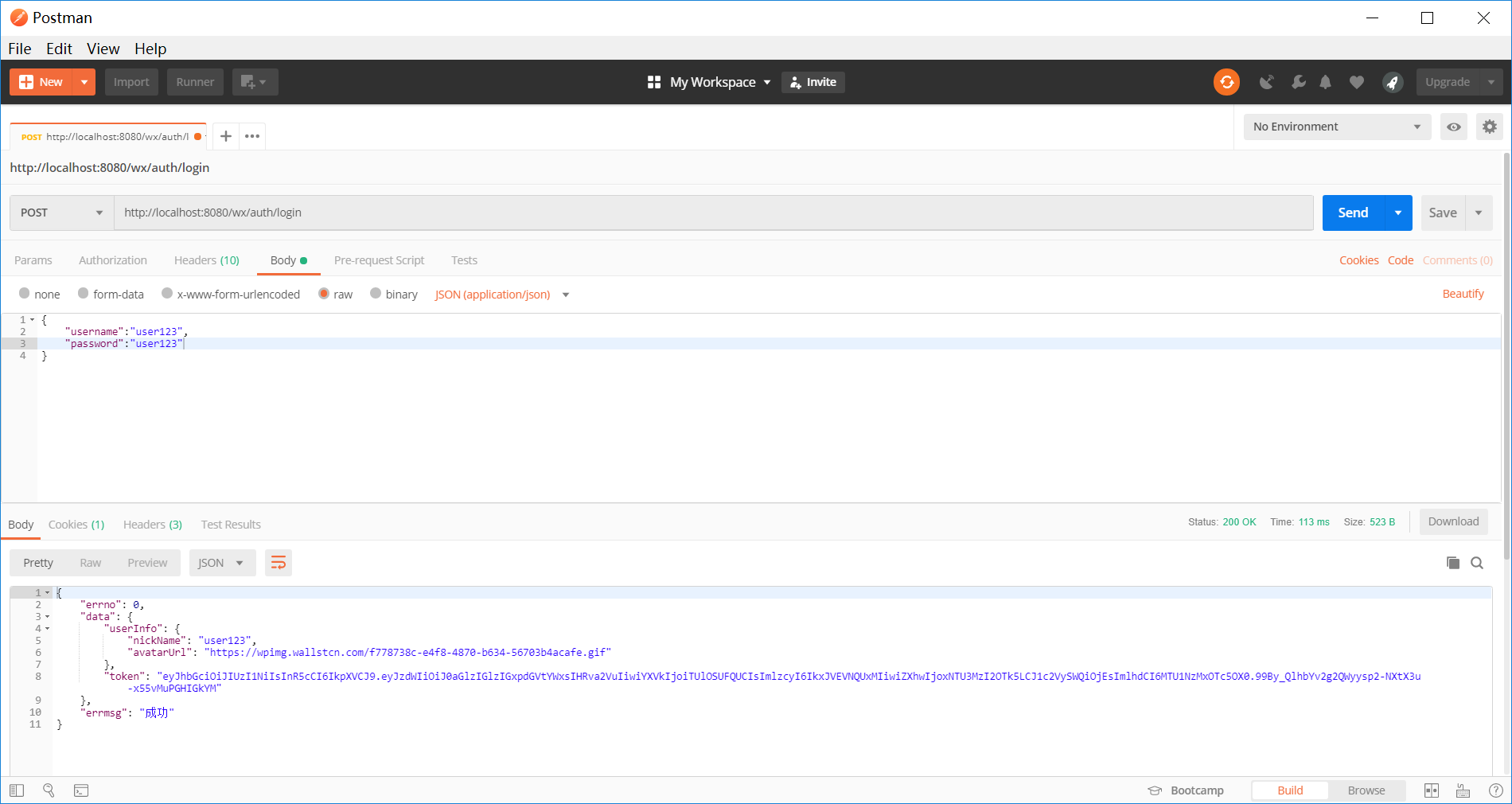Screen dimensions: 1512x804
Task: Open JSON (application/json) content type dropdown
Action: [x=501, y=295]
